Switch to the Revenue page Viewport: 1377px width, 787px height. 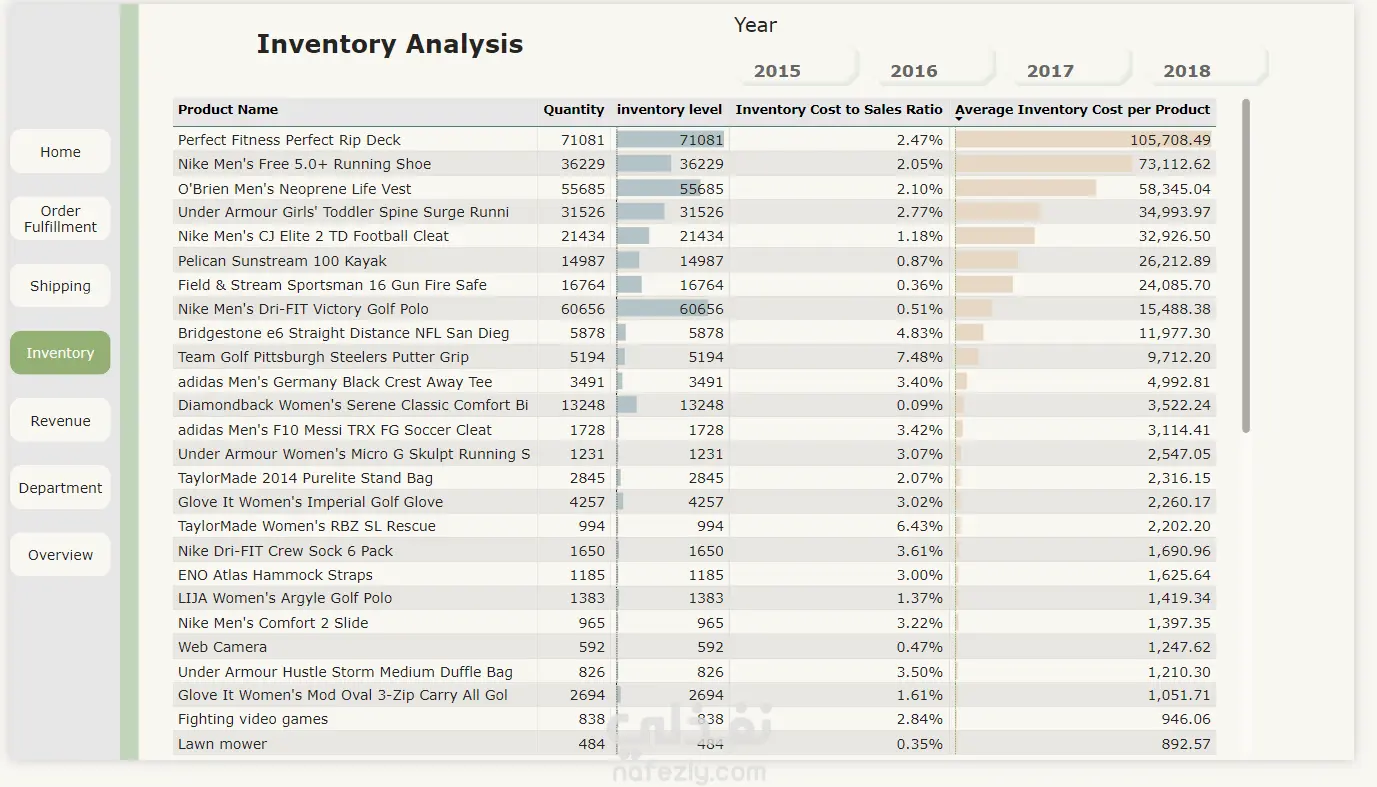coord(60,421)
